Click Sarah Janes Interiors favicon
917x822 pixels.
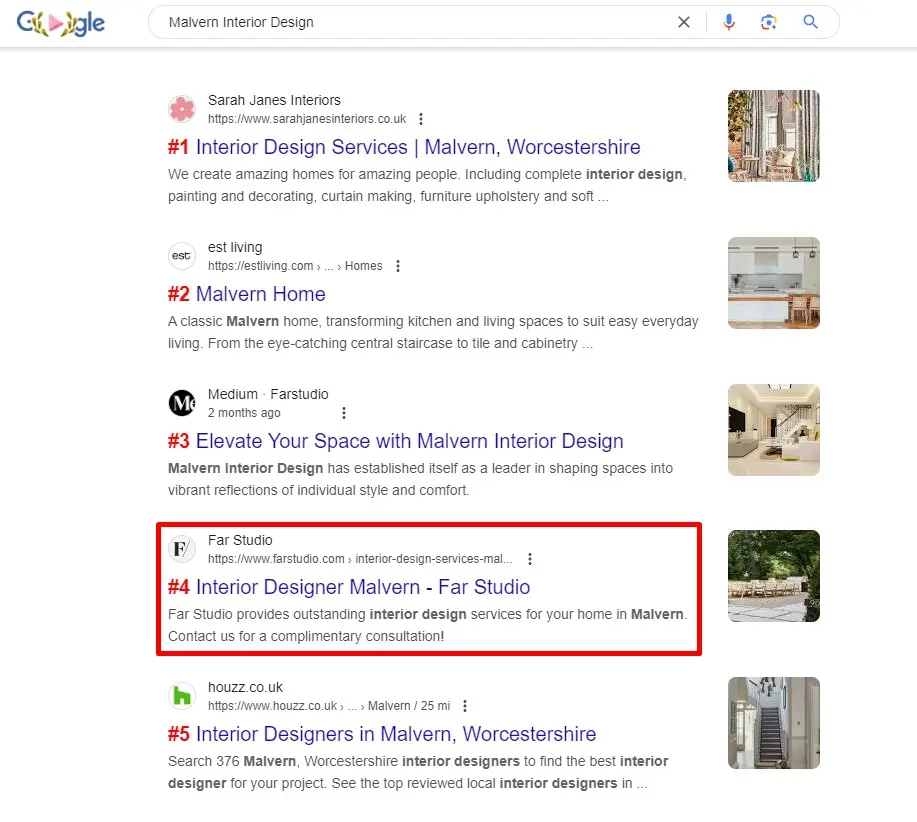click(182, 109)
